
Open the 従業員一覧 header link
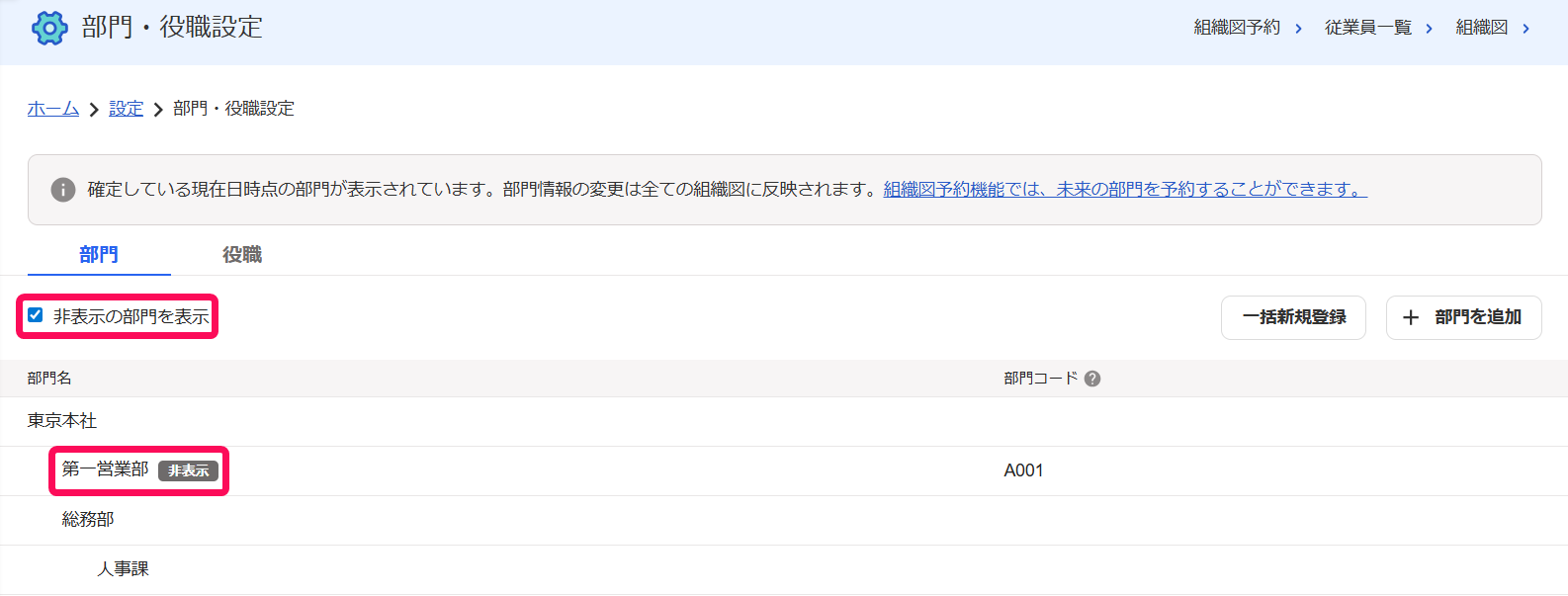coord(1368,28)
